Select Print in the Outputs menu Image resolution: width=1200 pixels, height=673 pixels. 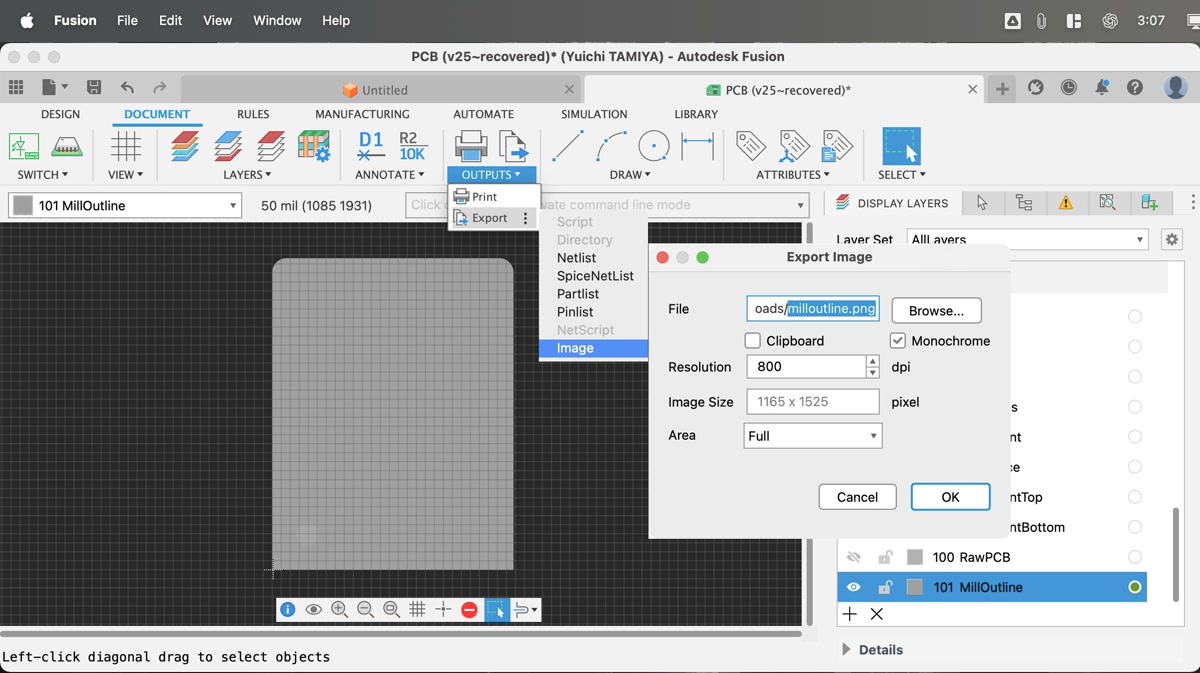[x=494, y=197]
